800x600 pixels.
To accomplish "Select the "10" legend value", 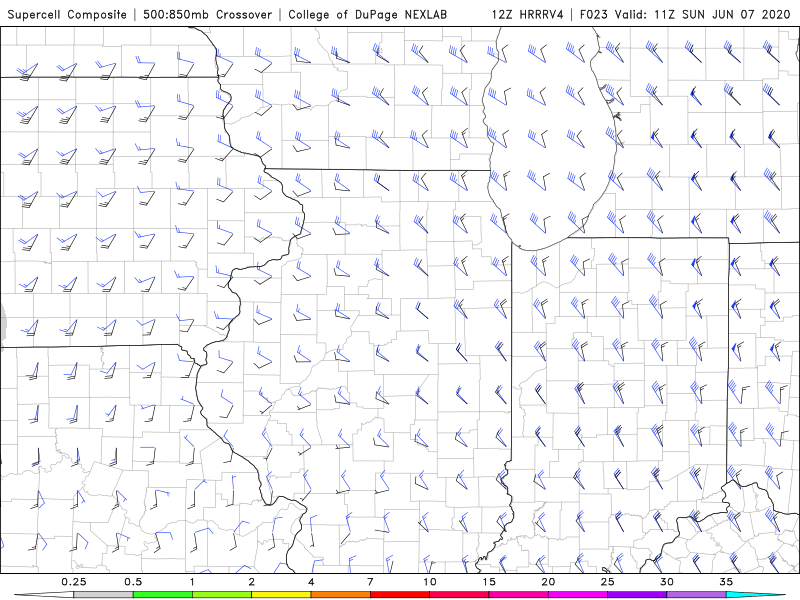I will point(430,582).
